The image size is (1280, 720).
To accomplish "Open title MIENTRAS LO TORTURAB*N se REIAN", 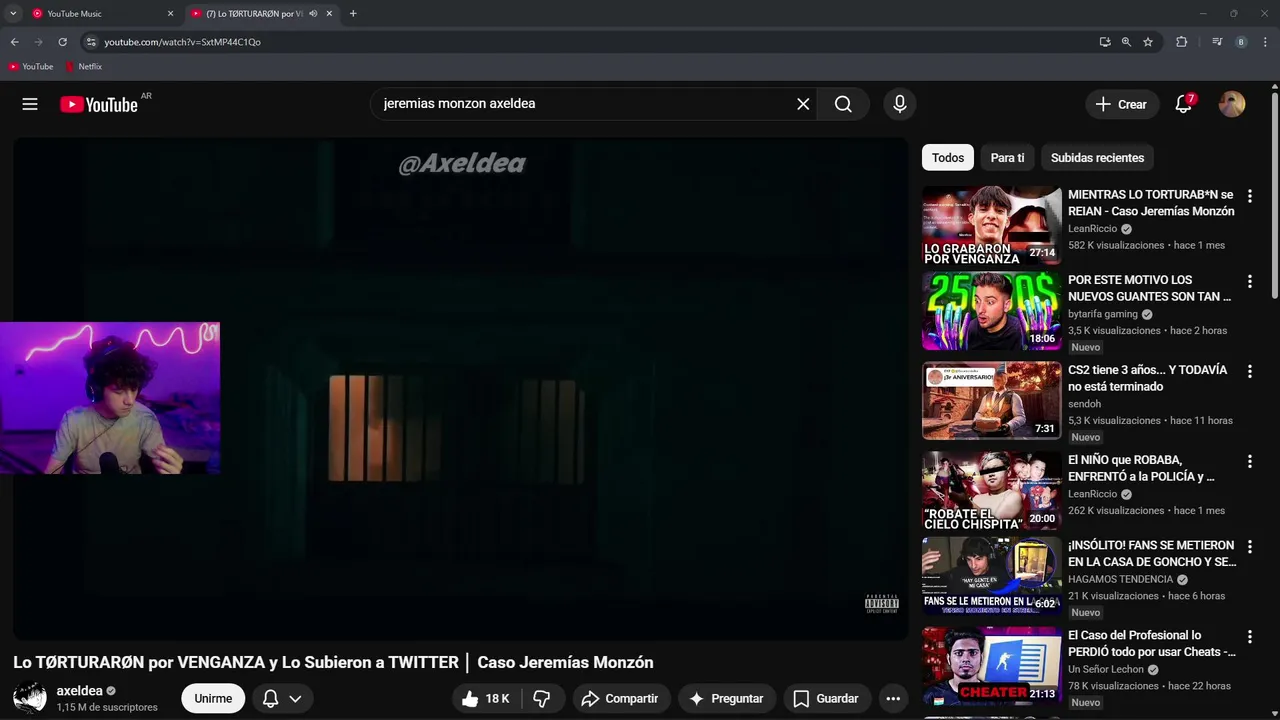I will [x=1151, y=203].
